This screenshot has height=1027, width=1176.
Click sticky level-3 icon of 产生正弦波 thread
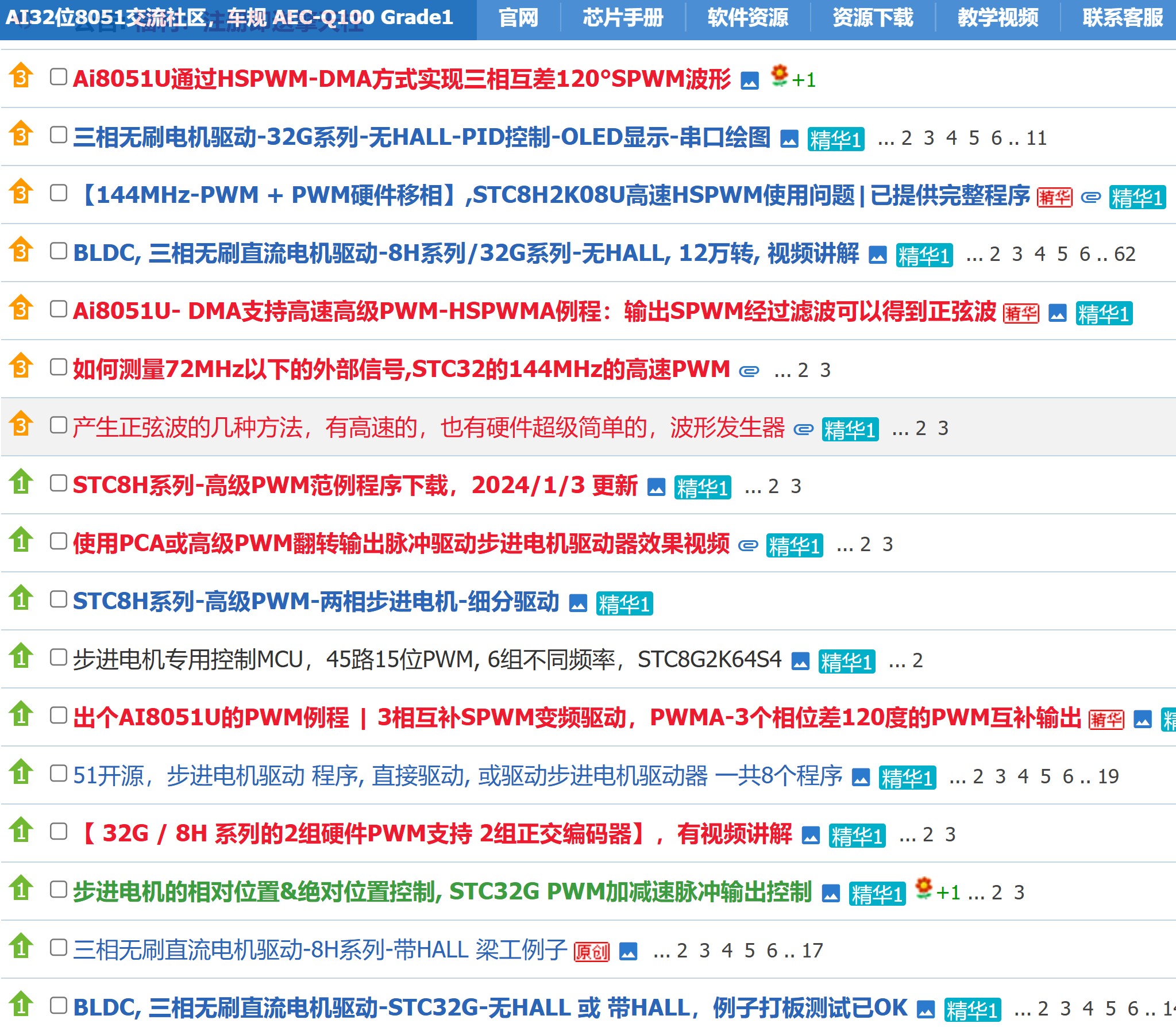pyautogui.click(x=21, y=424)
